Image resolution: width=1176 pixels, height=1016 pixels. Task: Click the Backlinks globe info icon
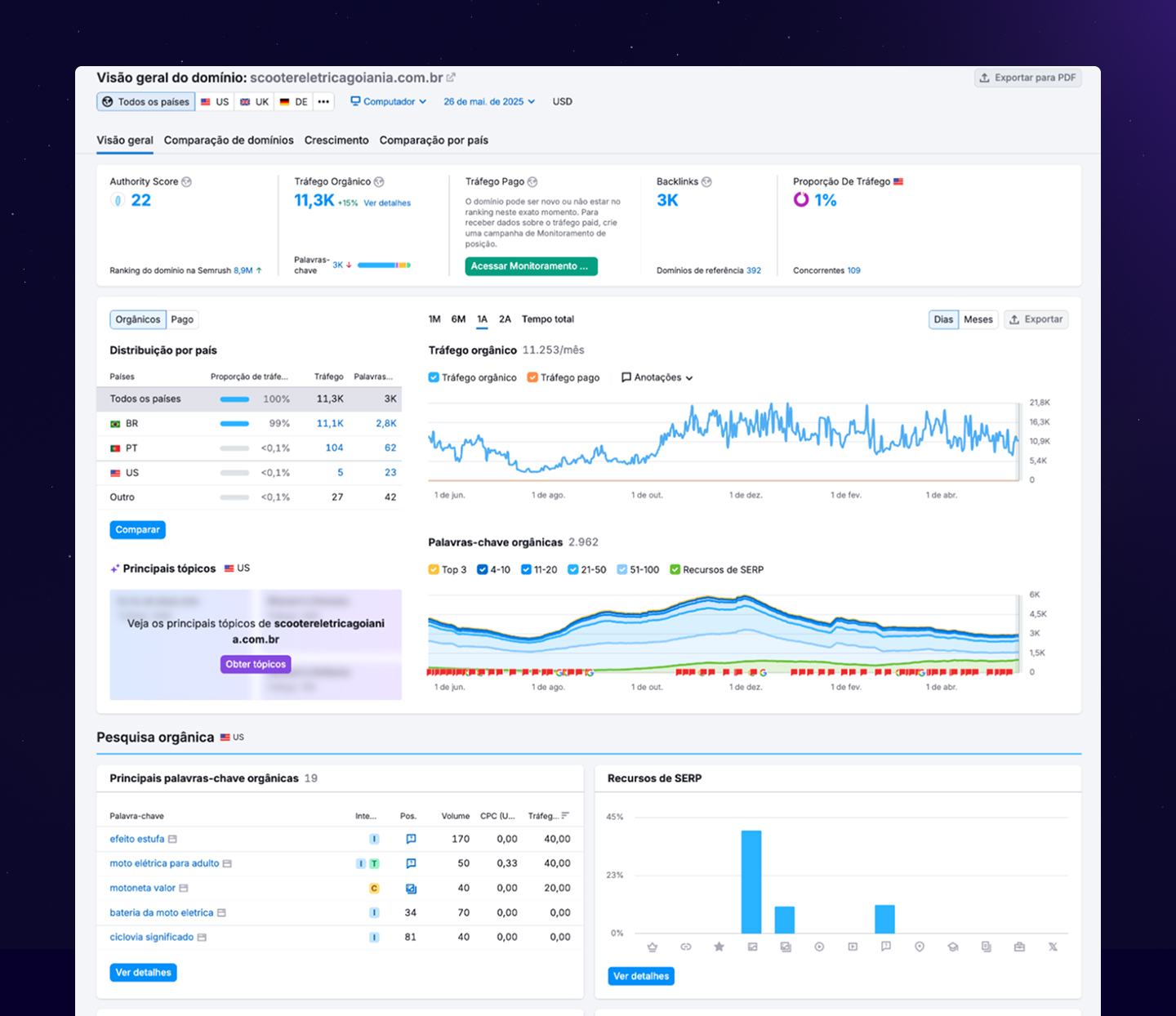click(706, 182)
